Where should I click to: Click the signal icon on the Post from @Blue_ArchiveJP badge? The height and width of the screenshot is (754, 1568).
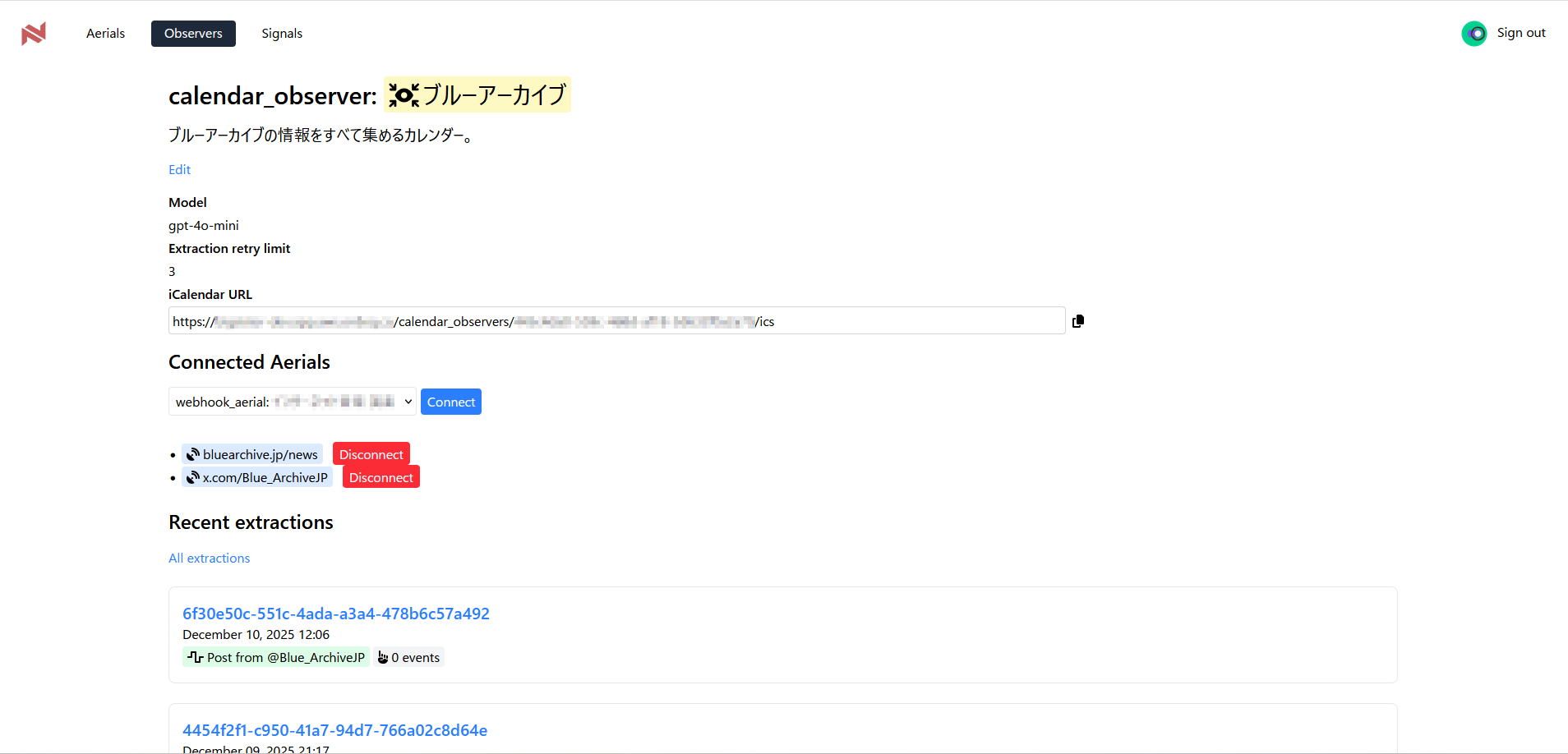point(195,657)
